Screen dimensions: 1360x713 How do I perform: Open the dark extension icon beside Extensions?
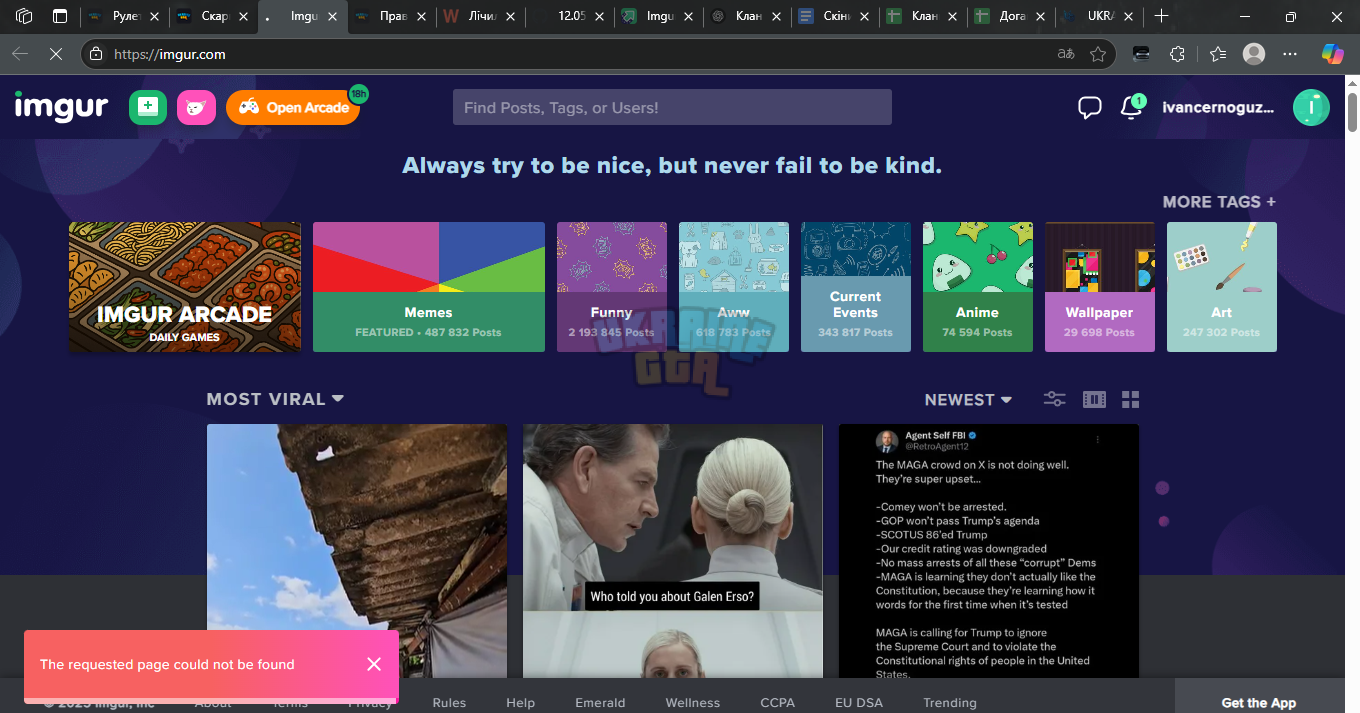point(1141,54)
